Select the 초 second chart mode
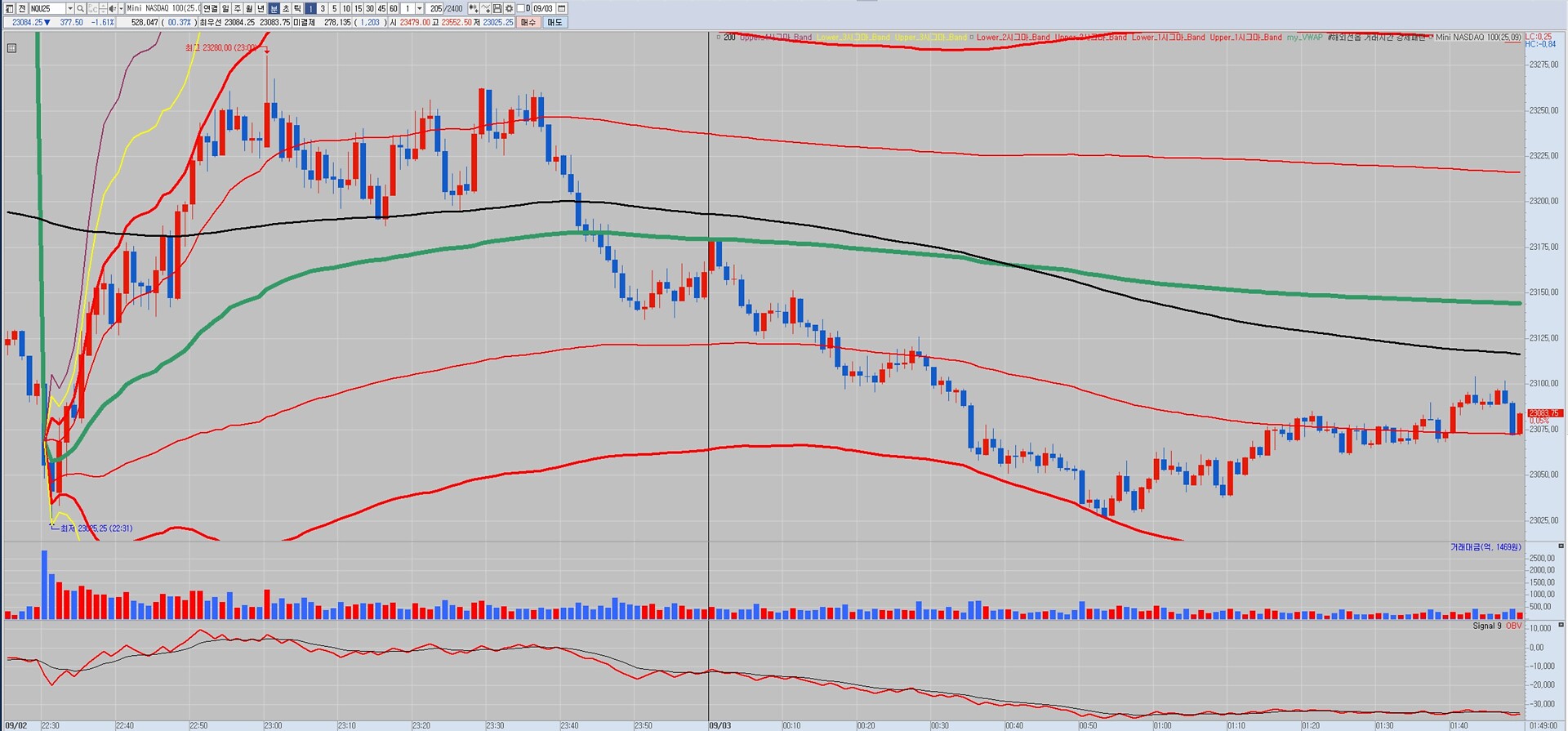This screenshot has width=1568, height=731. 286,8
